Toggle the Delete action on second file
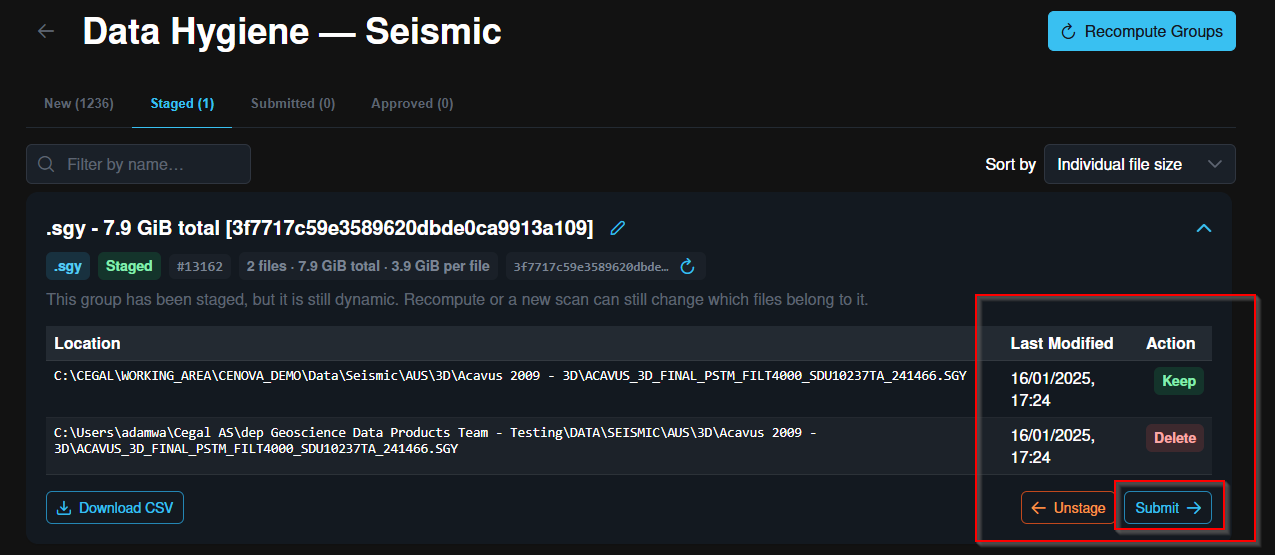 [1175, 438]
